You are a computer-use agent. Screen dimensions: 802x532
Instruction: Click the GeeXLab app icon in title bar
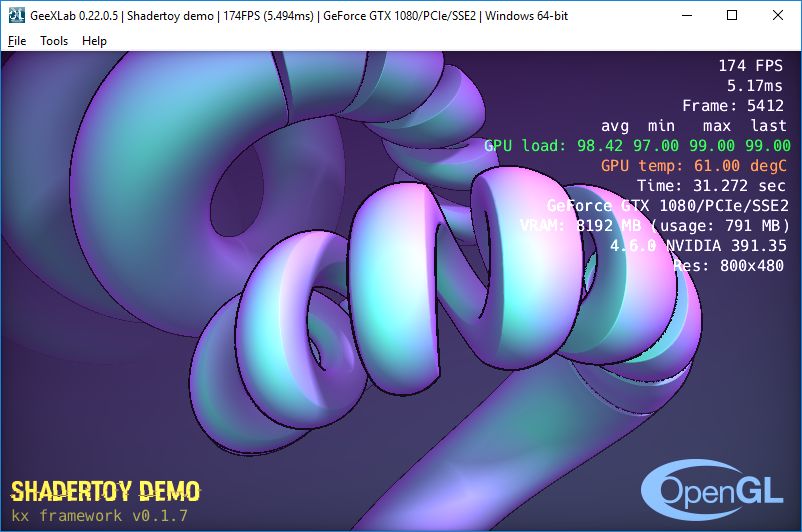pyautogui.click(x=17, y=16)
